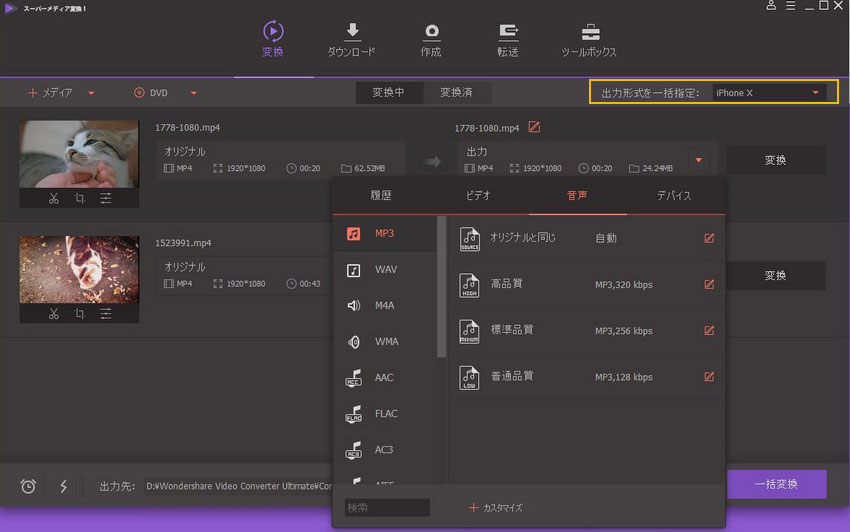
Task: Open the ツールボックス toolbox section
Action: (x=589, y=39)
